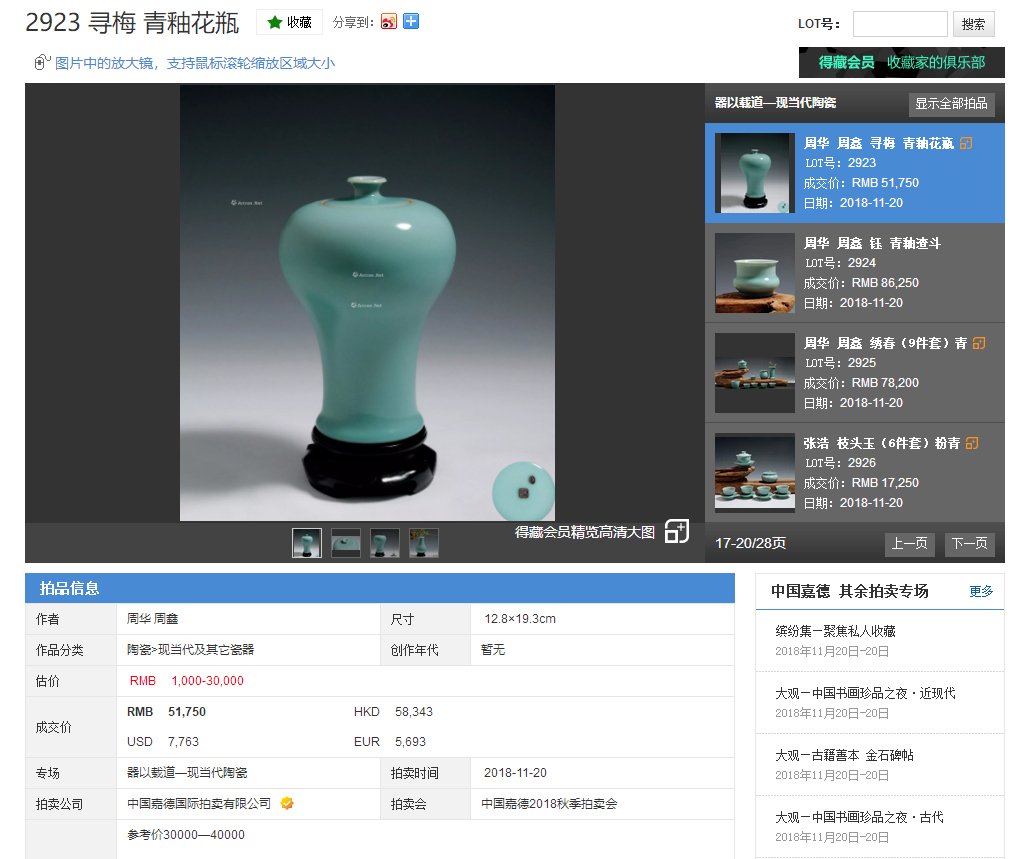Type in the LOT number input field
1016x859 pixels.
(899, 24)
